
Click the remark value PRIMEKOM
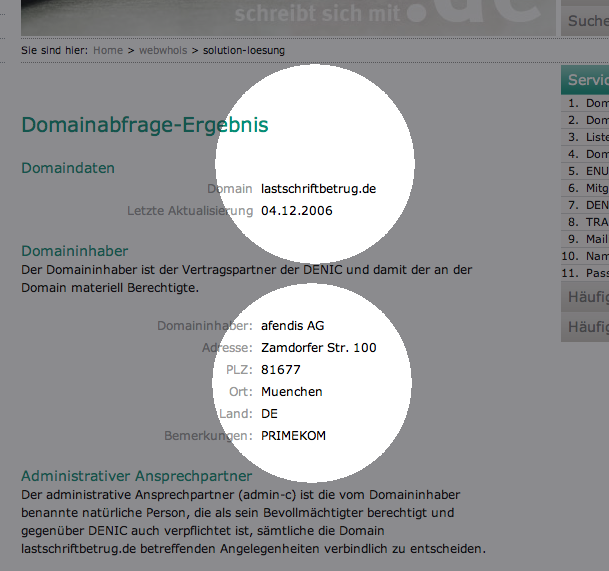[x=293, y=436]
